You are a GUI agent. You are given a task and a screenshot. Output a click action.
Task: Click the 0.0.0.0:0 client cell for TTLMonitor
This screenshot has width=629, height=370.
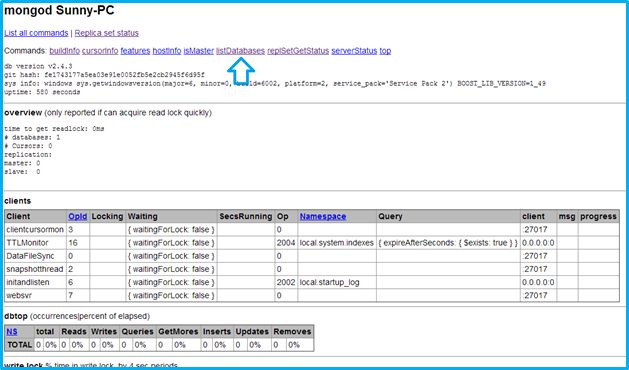point(538,243)
